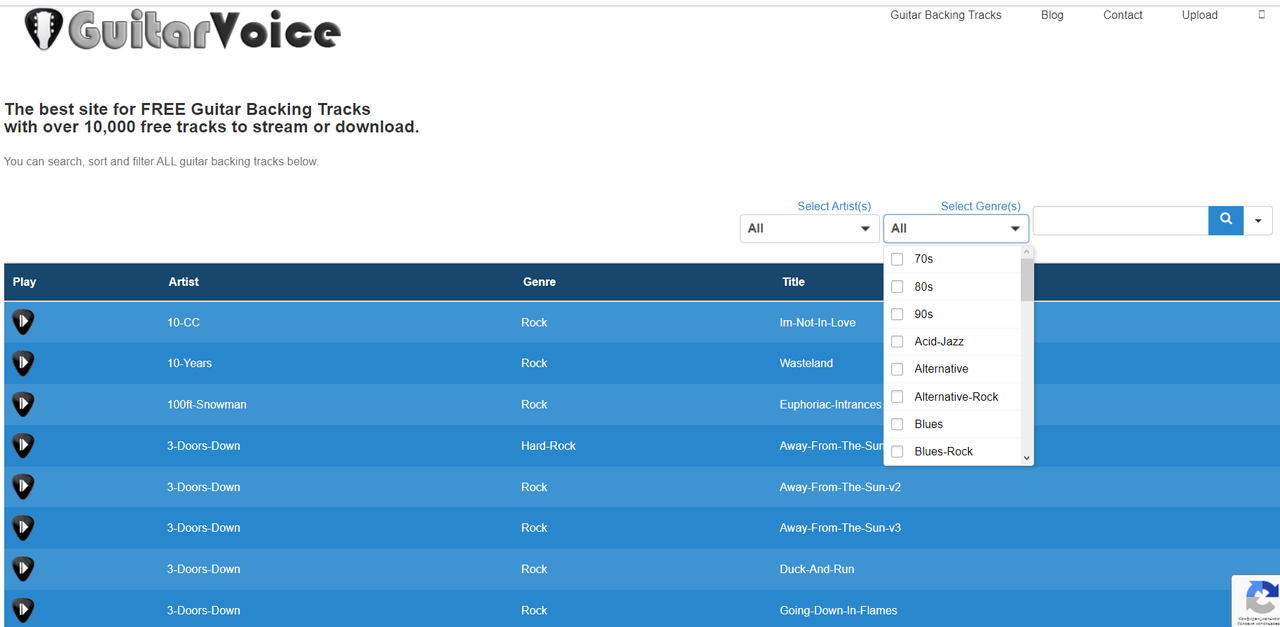Click title Away-From-The-Sun-v3
Image resolution: width=1280 pixels, height=627 pixels.
click(840, 528)
